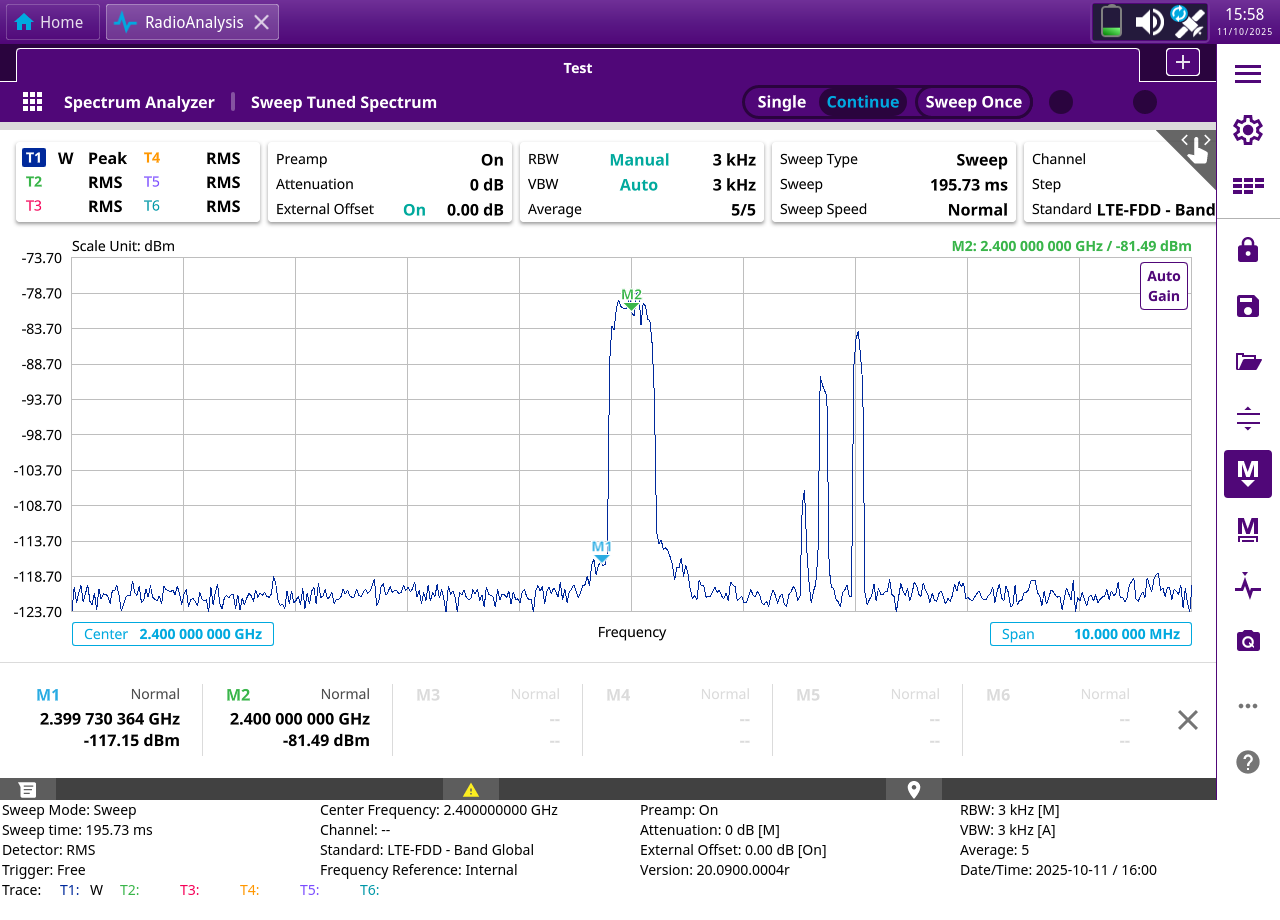Viewport: 1280px width, 920px height.
Task: Open the settings gear icon
Action: [1247, 130]
